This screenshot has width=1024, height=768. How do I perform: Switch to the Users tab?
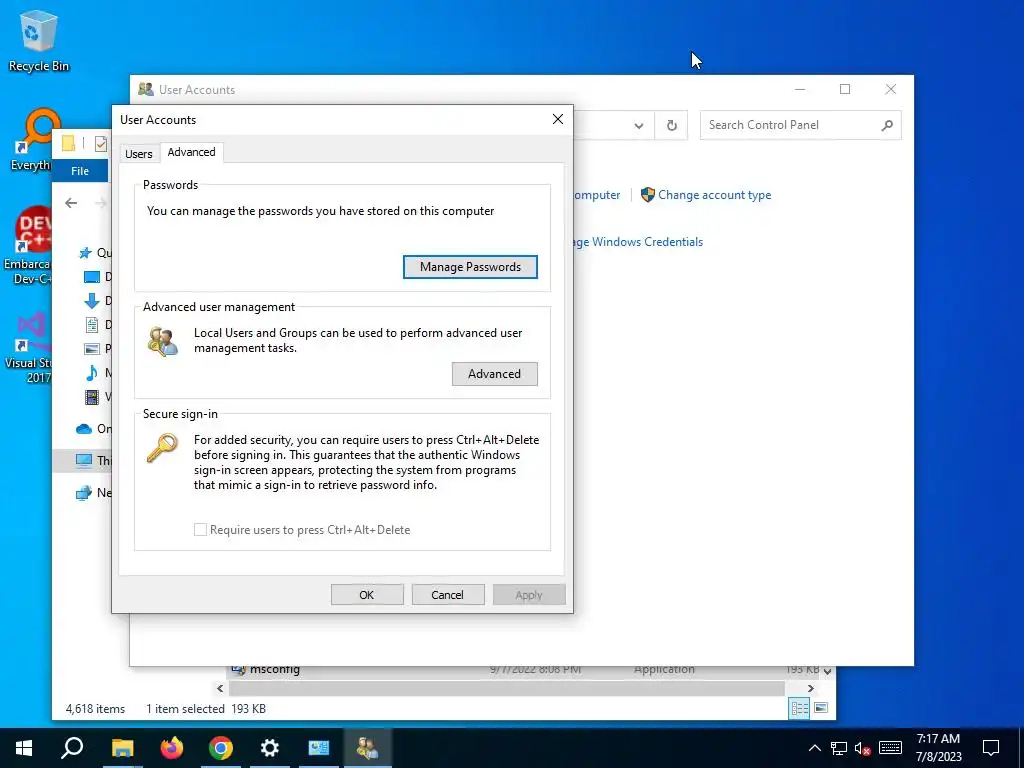tap(138, 153)
